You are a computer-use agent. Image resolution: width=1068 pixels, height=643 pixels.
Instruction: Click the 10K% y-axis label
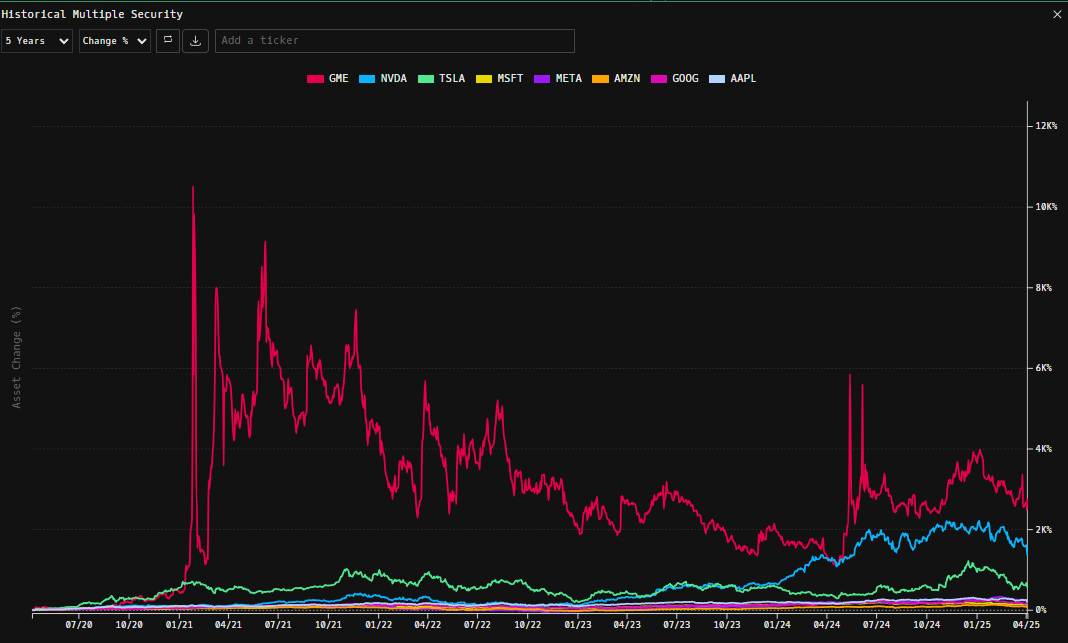(1046, 207)
